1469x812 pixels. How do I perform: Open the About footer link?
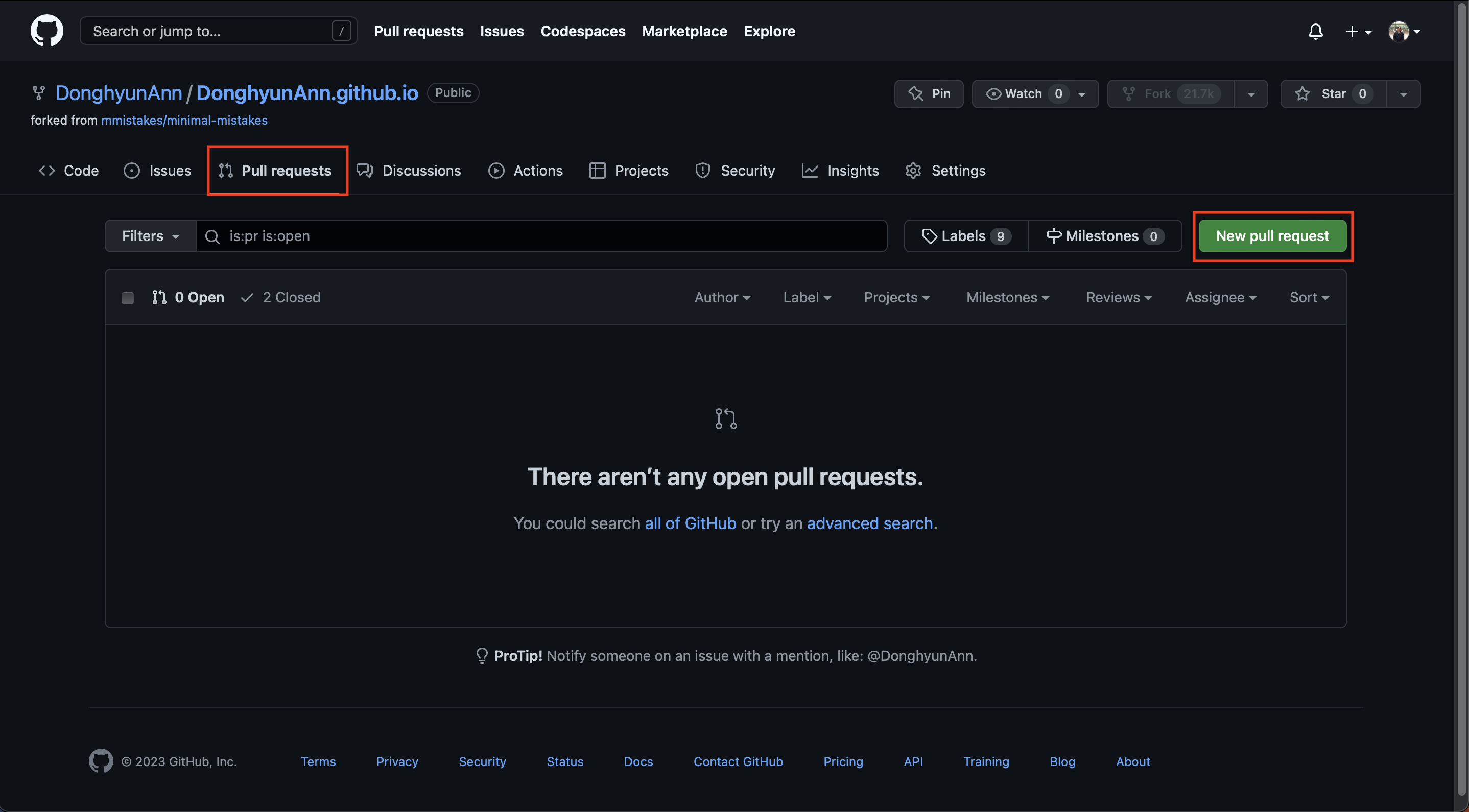(x=1132, y=762)
